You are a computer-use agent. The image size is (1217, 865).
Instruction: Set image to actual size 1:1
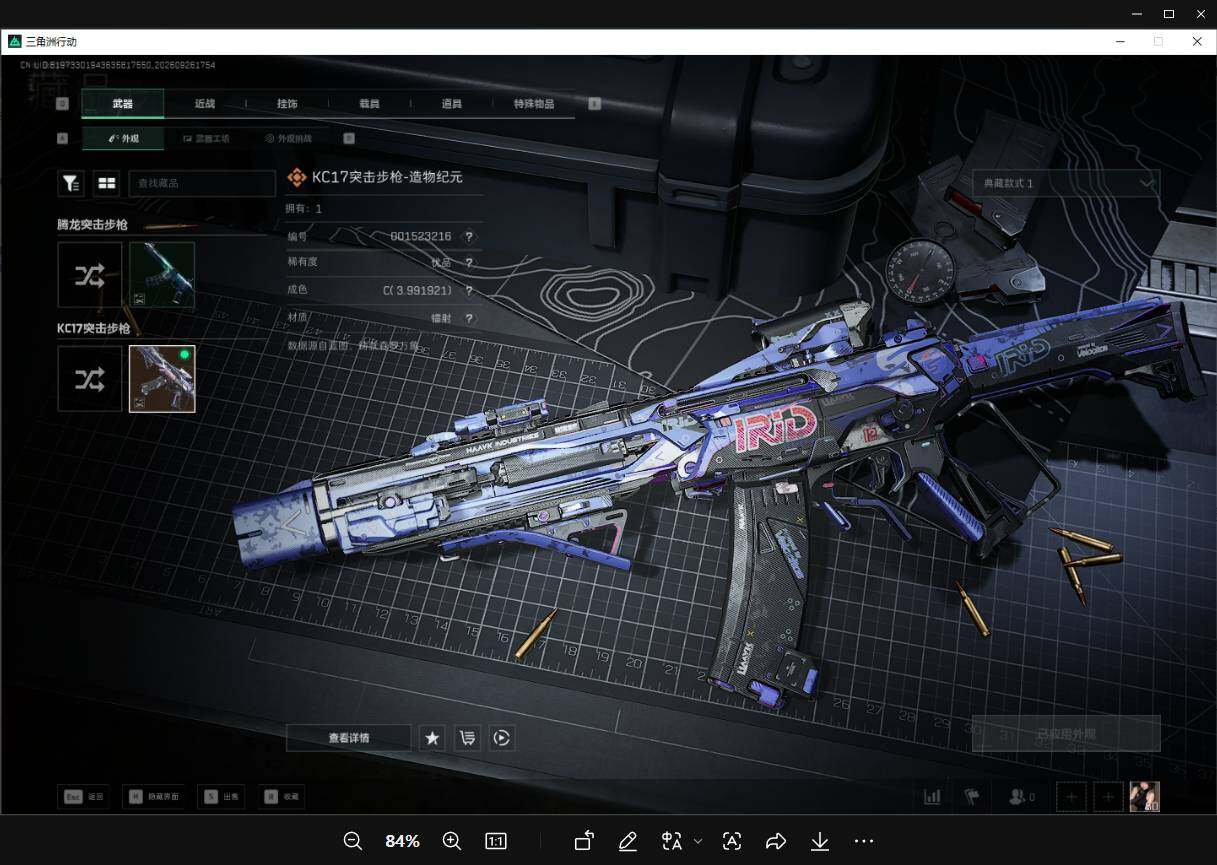pos(495,841)
